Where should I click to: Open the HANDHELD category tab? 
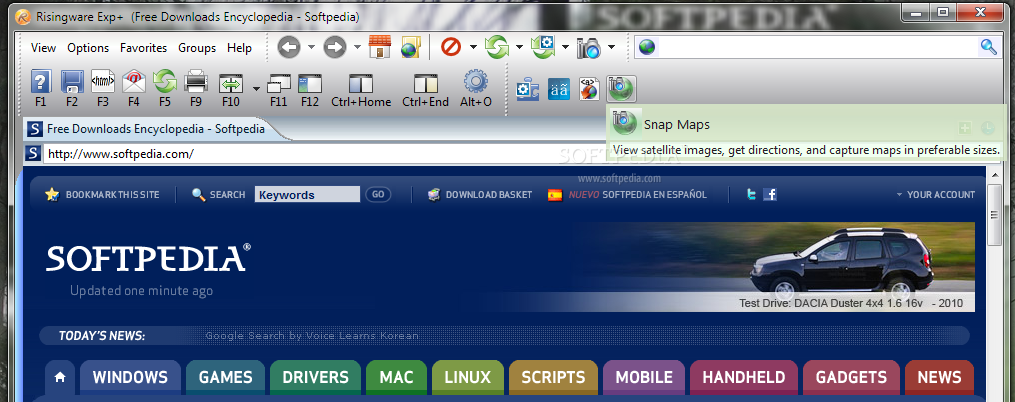pyautogui.click(x=744, y=377)
